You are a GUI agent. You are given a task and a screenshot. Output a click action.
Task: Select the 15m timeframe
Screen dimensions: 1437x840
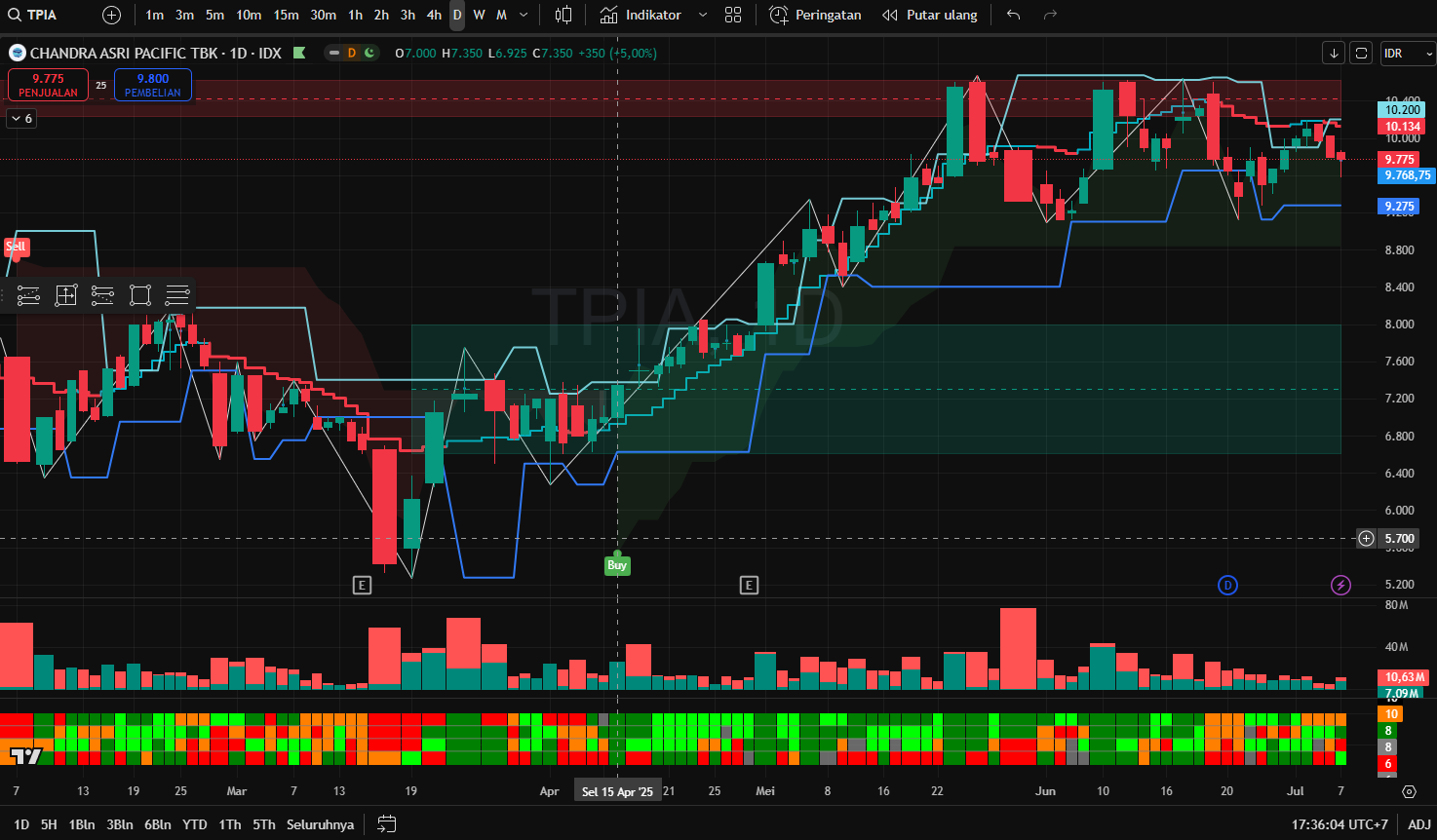click(286, 15)
